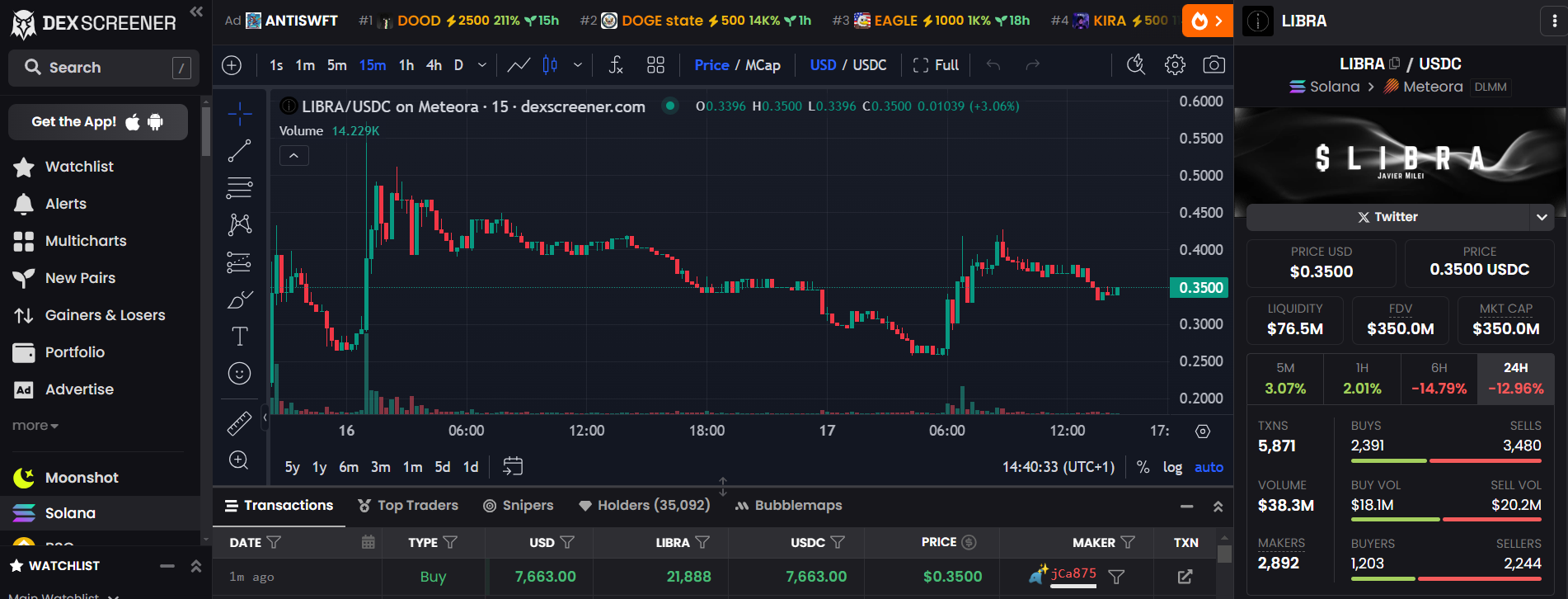1568x599 pixels.
Task: Take a chart snapshot with camera icon
Action: 1214,64
